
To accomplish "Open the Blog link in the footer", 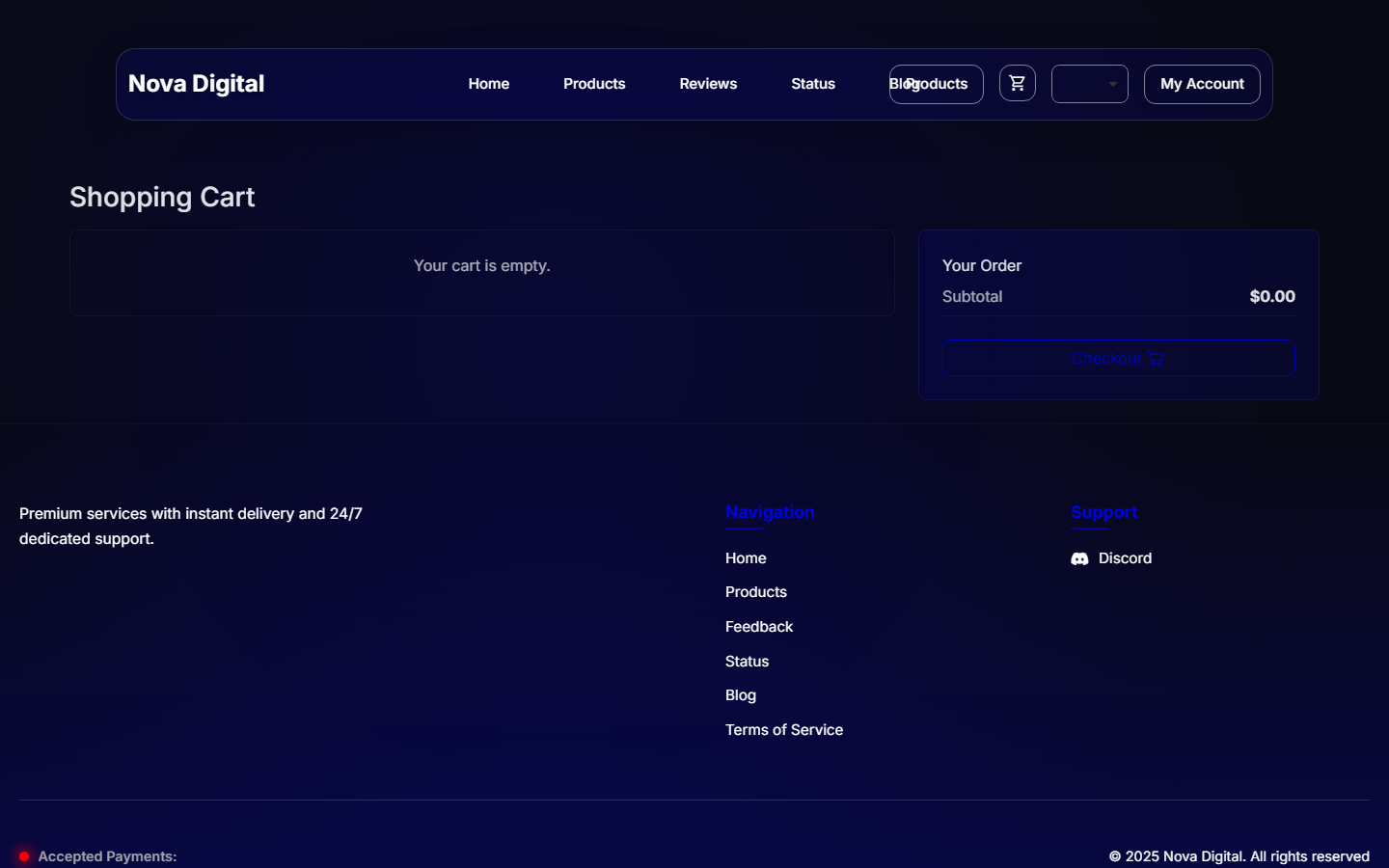I will 741,695.
